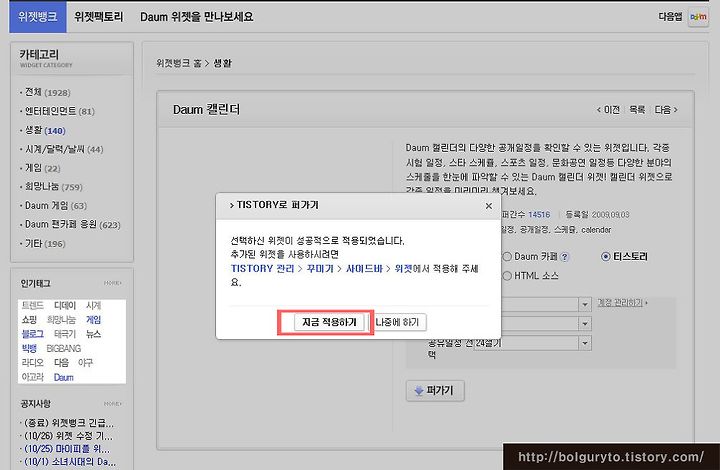
Task: Click the 다음앱 link in header
Action: pyautogui.click(x=670, y=17)
